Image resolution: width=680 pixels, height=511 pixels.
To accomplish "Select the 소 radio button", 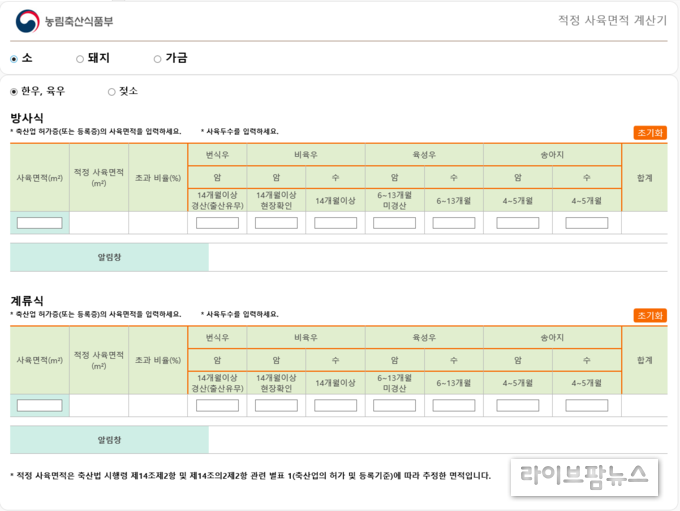I will [x=14, y=59].
